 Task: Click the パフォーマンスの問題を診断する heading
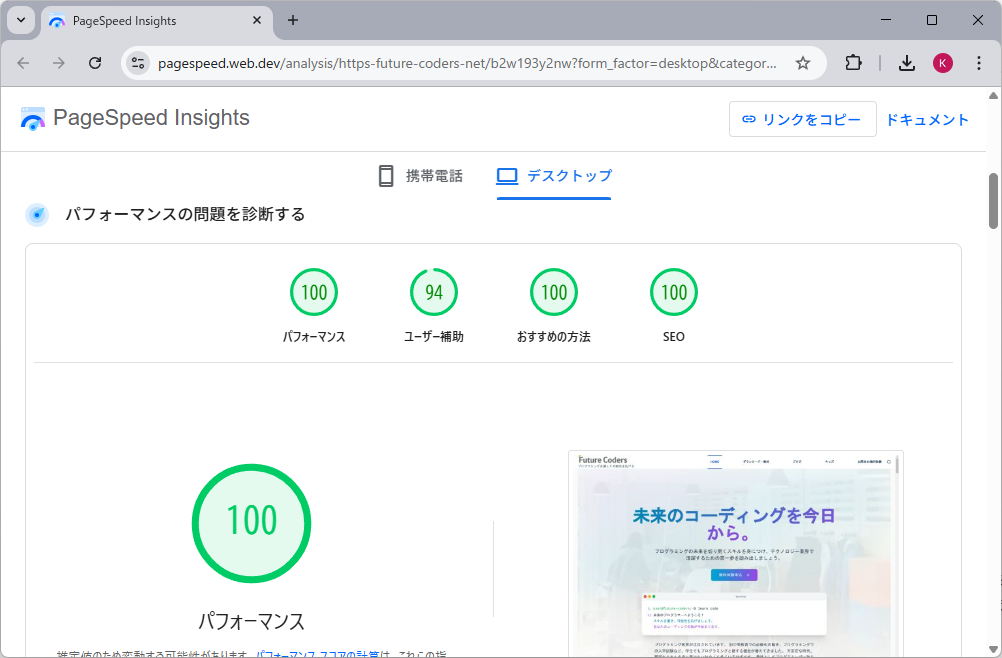(185, 214)
